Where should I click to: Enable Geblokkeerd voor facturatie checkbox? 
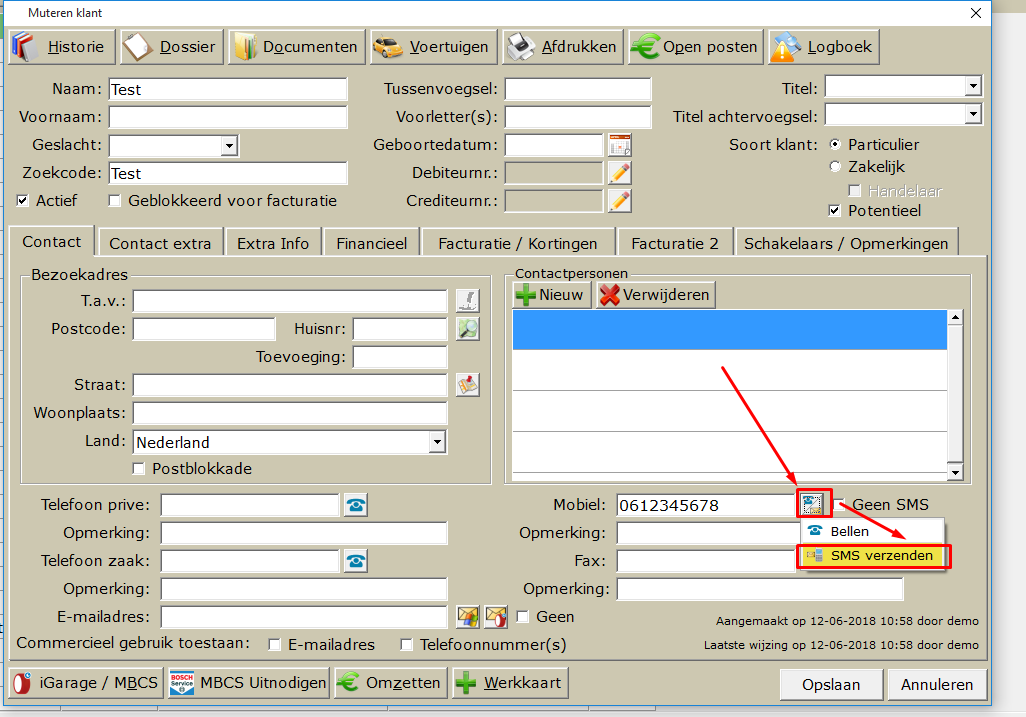pyautogui.click(x=115, y=201)
